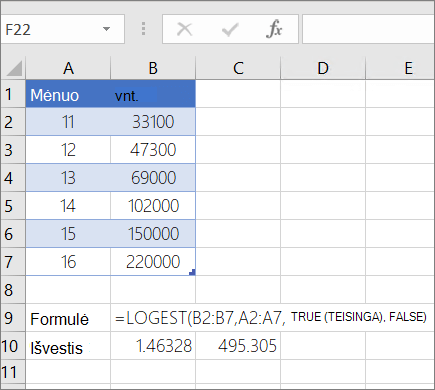Select column C header

[x=238, y=68]
